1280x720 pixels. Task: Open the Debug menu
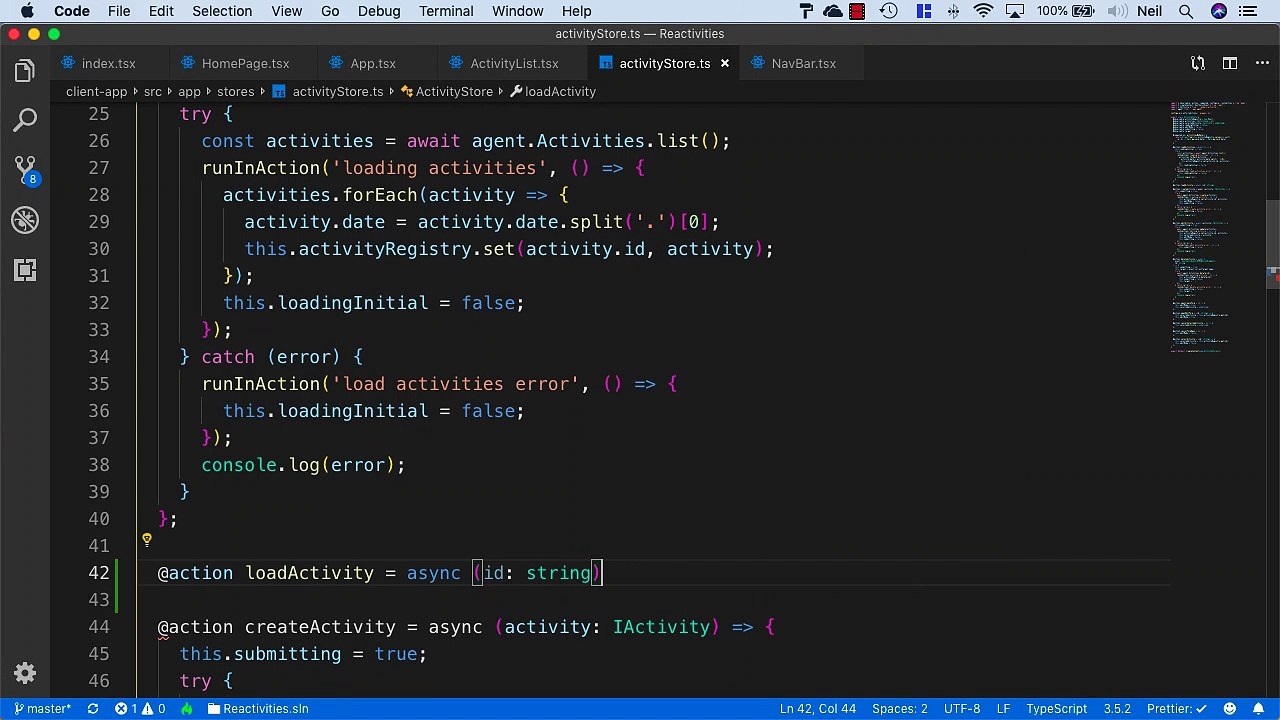click(x=379, y=11)
